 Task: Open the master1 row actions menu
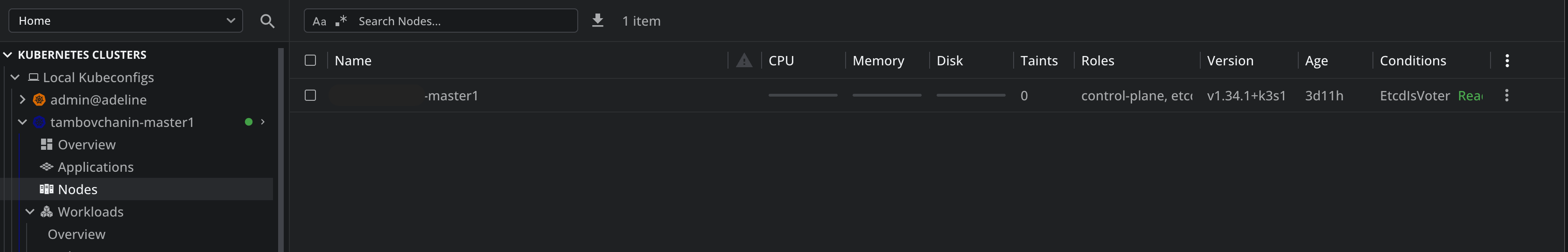1506,96
